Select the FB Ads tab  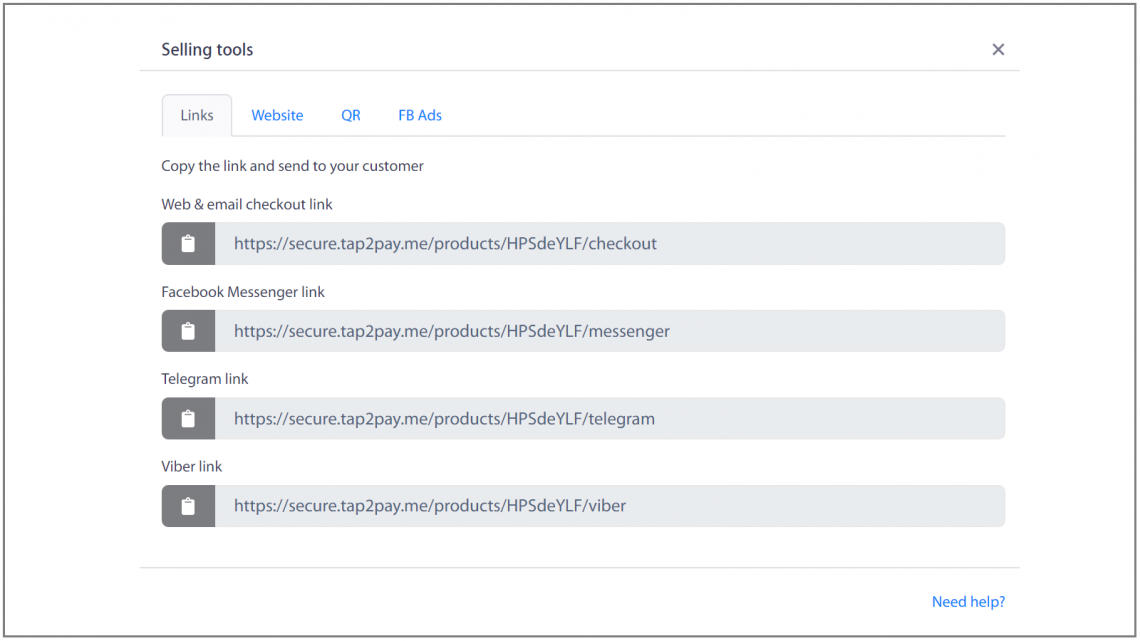tap(419, 115)
